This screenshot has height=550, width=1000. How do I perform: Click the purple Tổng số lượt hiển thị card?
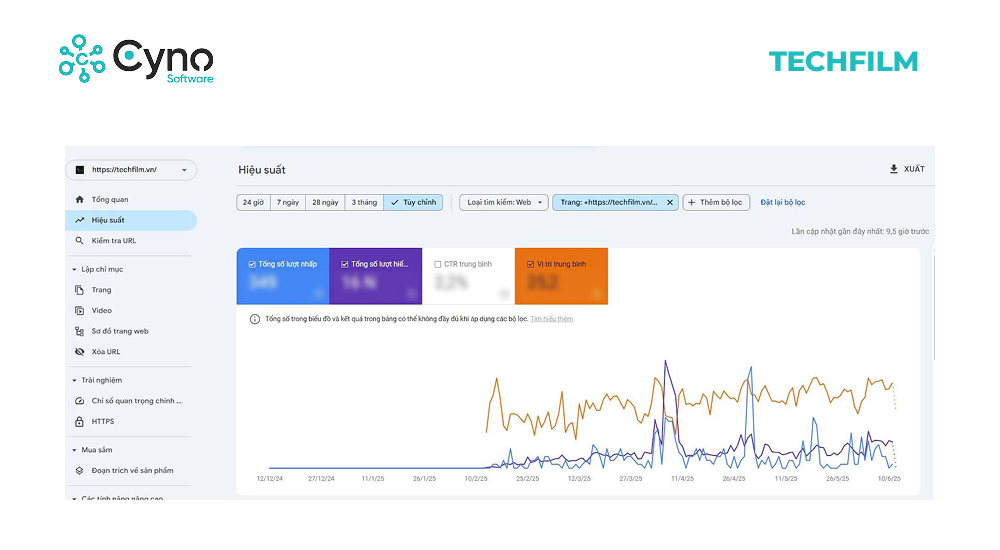(x=376, y=276)
